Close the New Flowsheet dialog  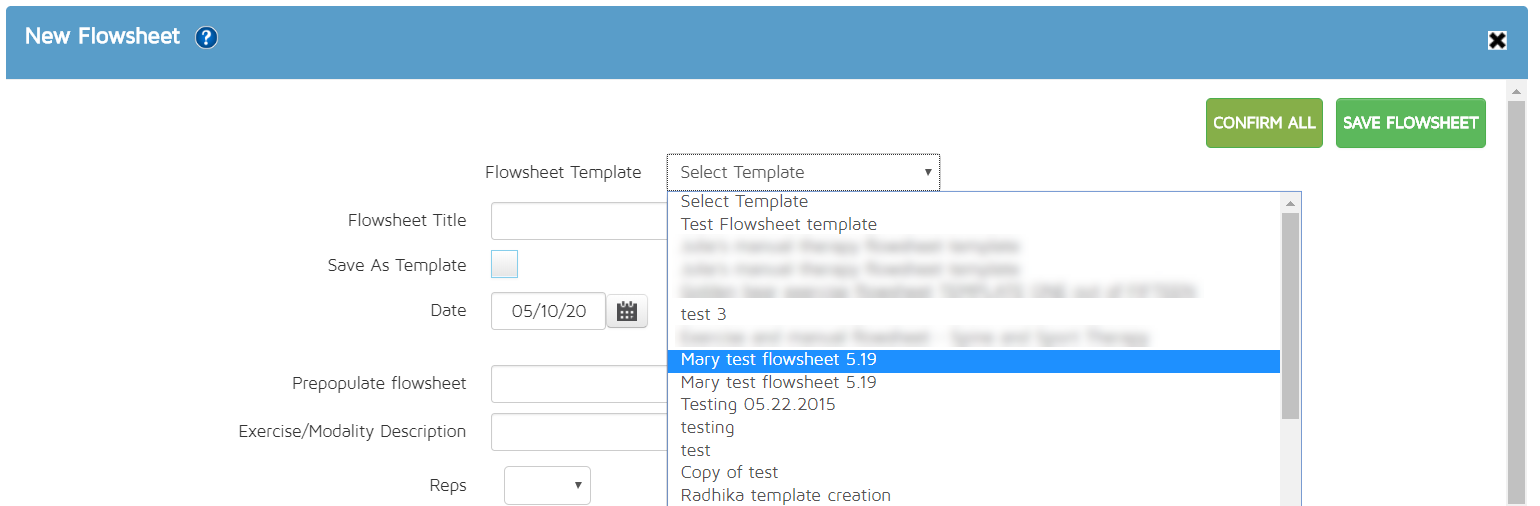point(1497,40)
